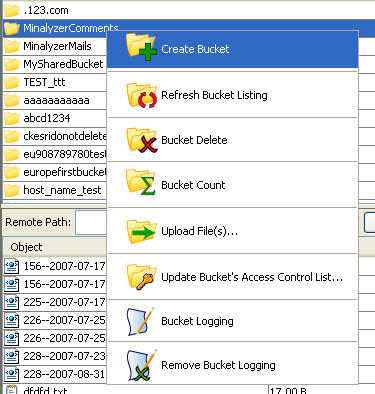Select Bucket Count menu item
The width and height of the screenshot is (375, 394).
click(x=233, y=185)
